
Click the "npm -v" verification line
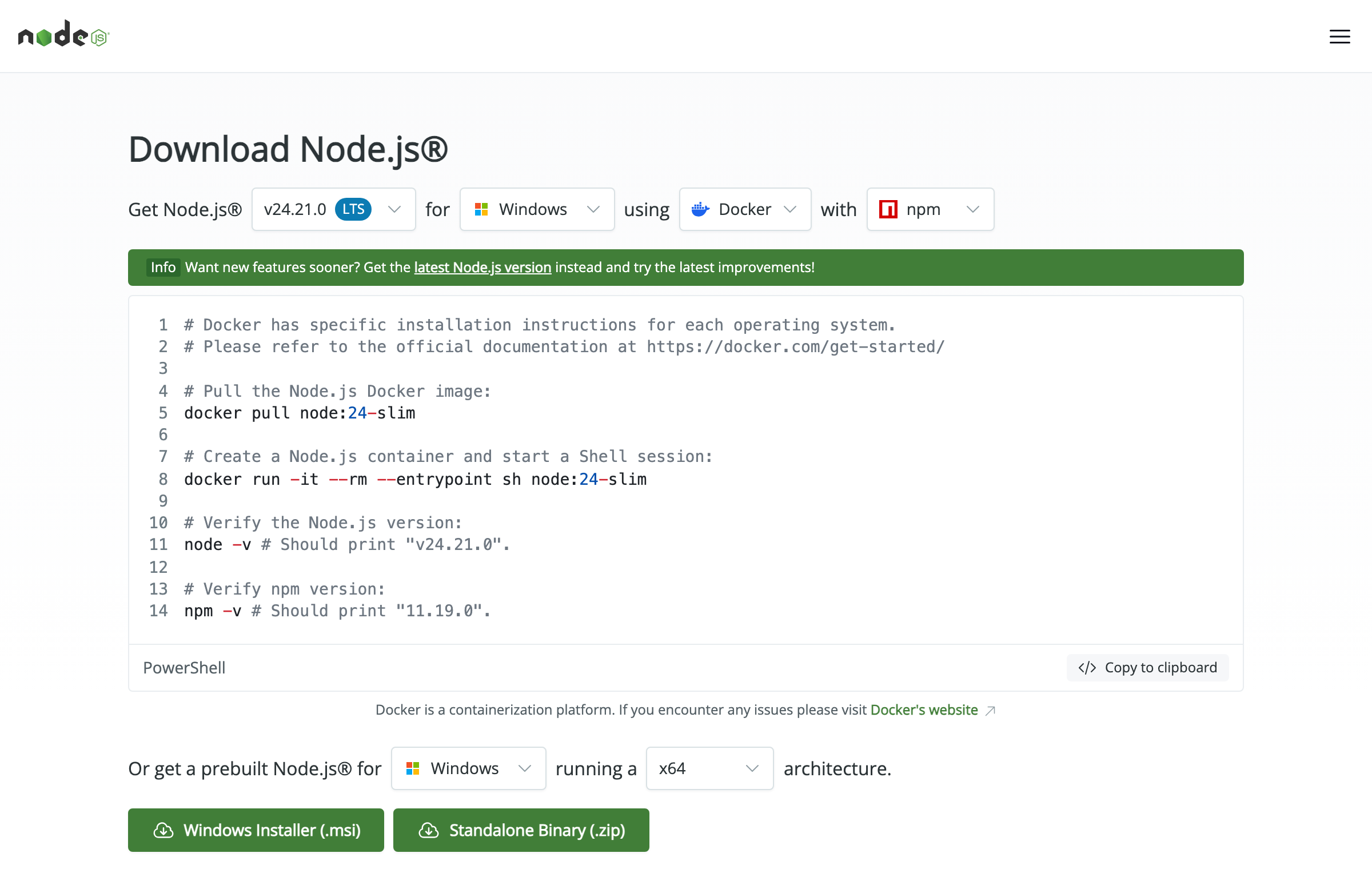337,611
